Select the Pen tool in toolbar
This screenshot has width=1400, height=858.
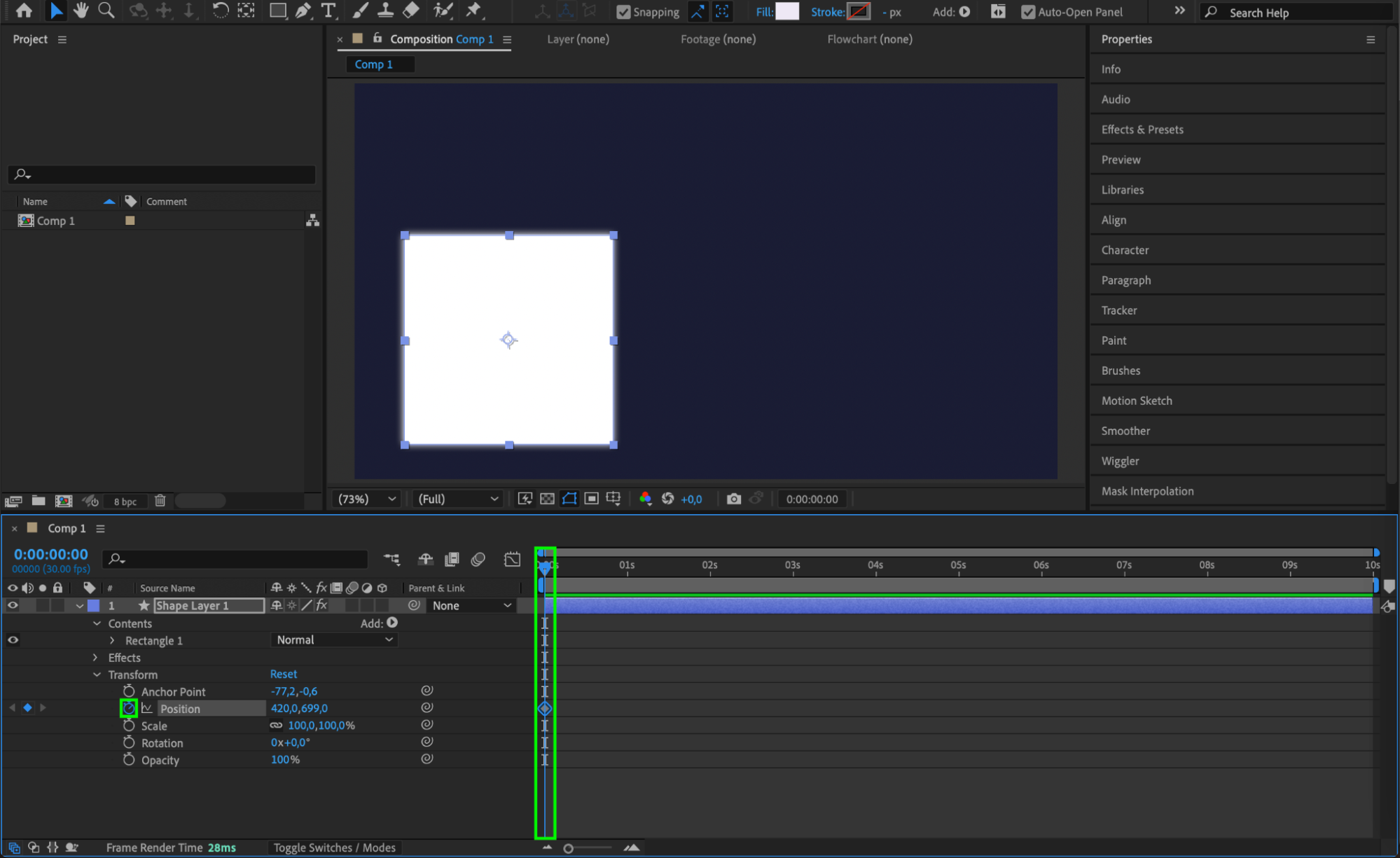[x=303, y=11]
